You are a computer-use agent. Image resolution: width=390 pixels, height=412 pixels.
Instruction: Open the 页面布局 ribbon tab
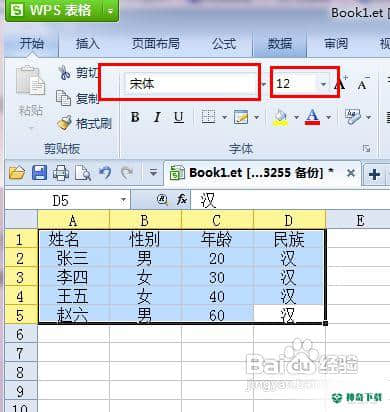[156, 43]
